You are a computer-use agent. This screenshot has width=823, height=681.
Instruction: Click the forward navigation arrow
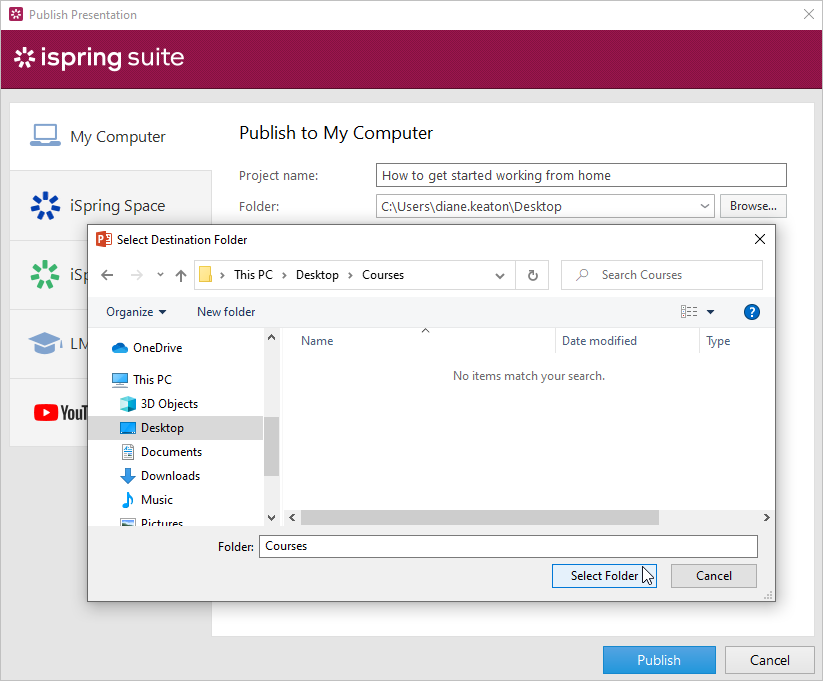[x=136, y=275]
